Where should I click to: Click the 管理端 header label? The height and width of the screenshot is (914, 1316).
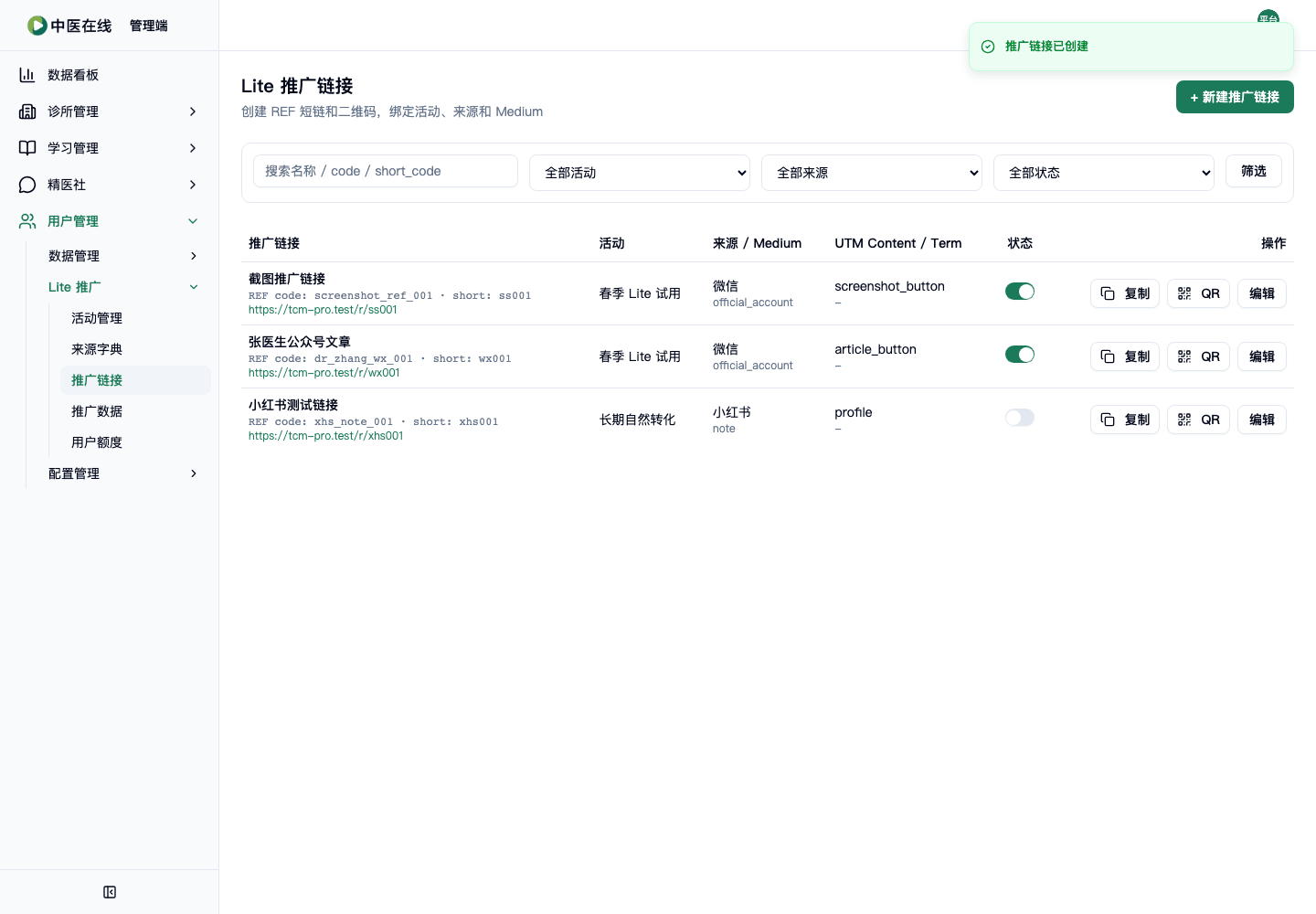pyautogui.click(x=149, y=26)
